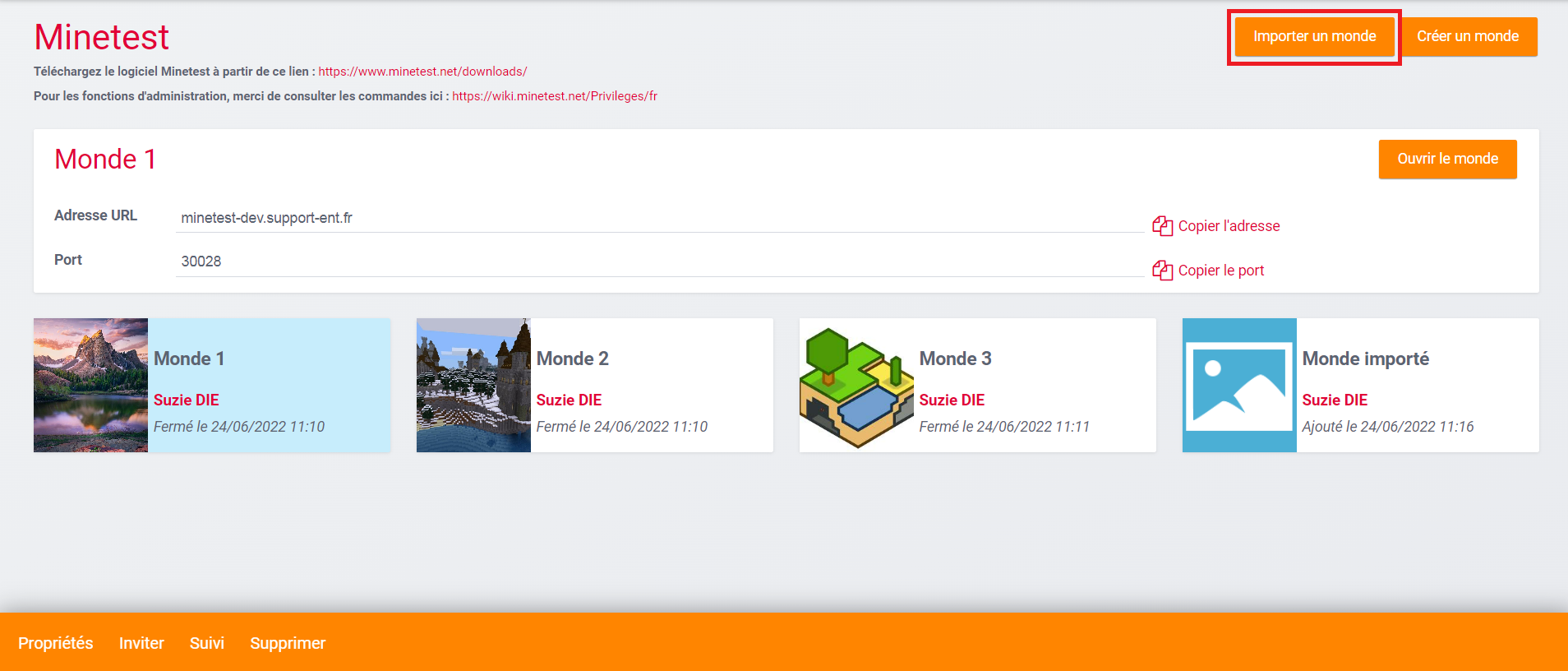Click the copy icon beside Copier l'adresse
This screenshot has height=671, width=1568.
tap(1162, 226)
